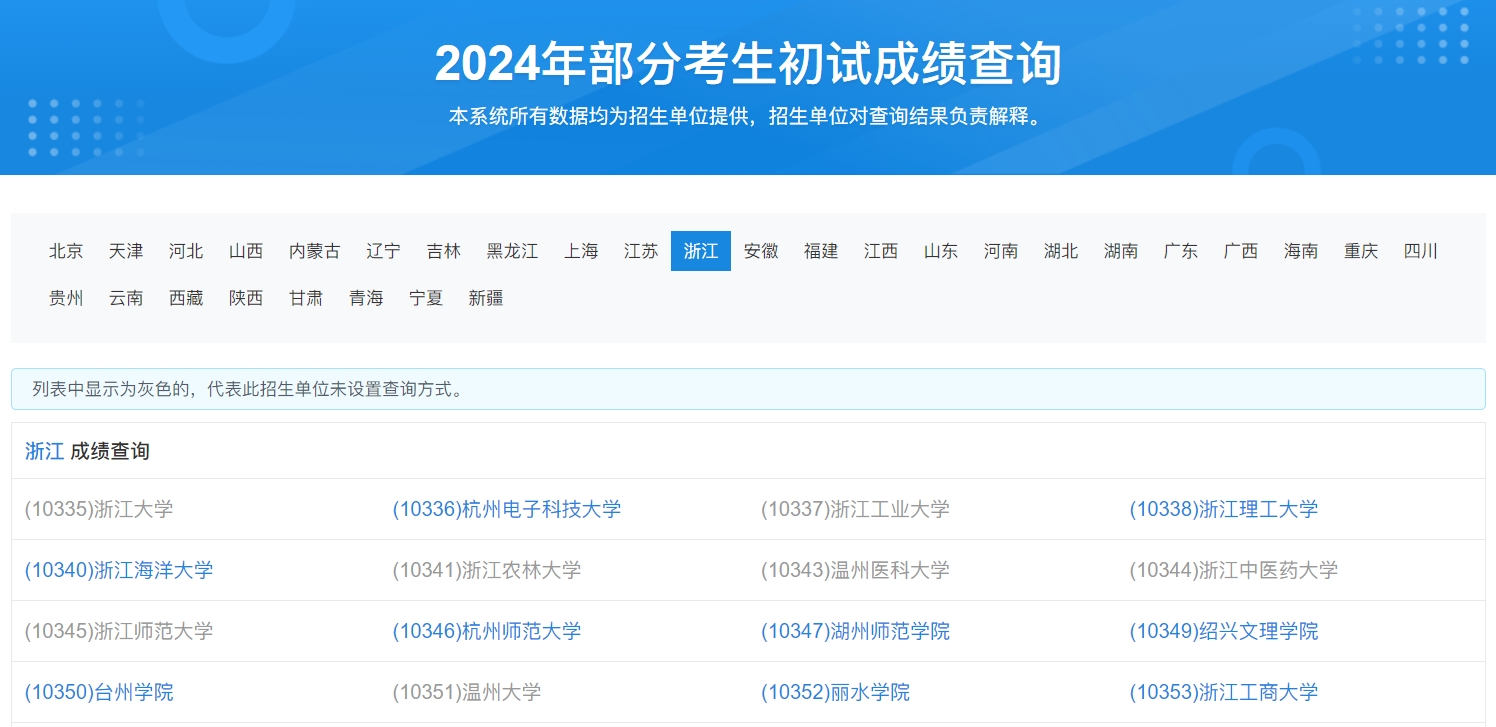Image resolution: width=1496 pixels, height=727 pixels.
Task: Select the 广西 province tab
Action: pyautogui.click(x=1241, y=251)
